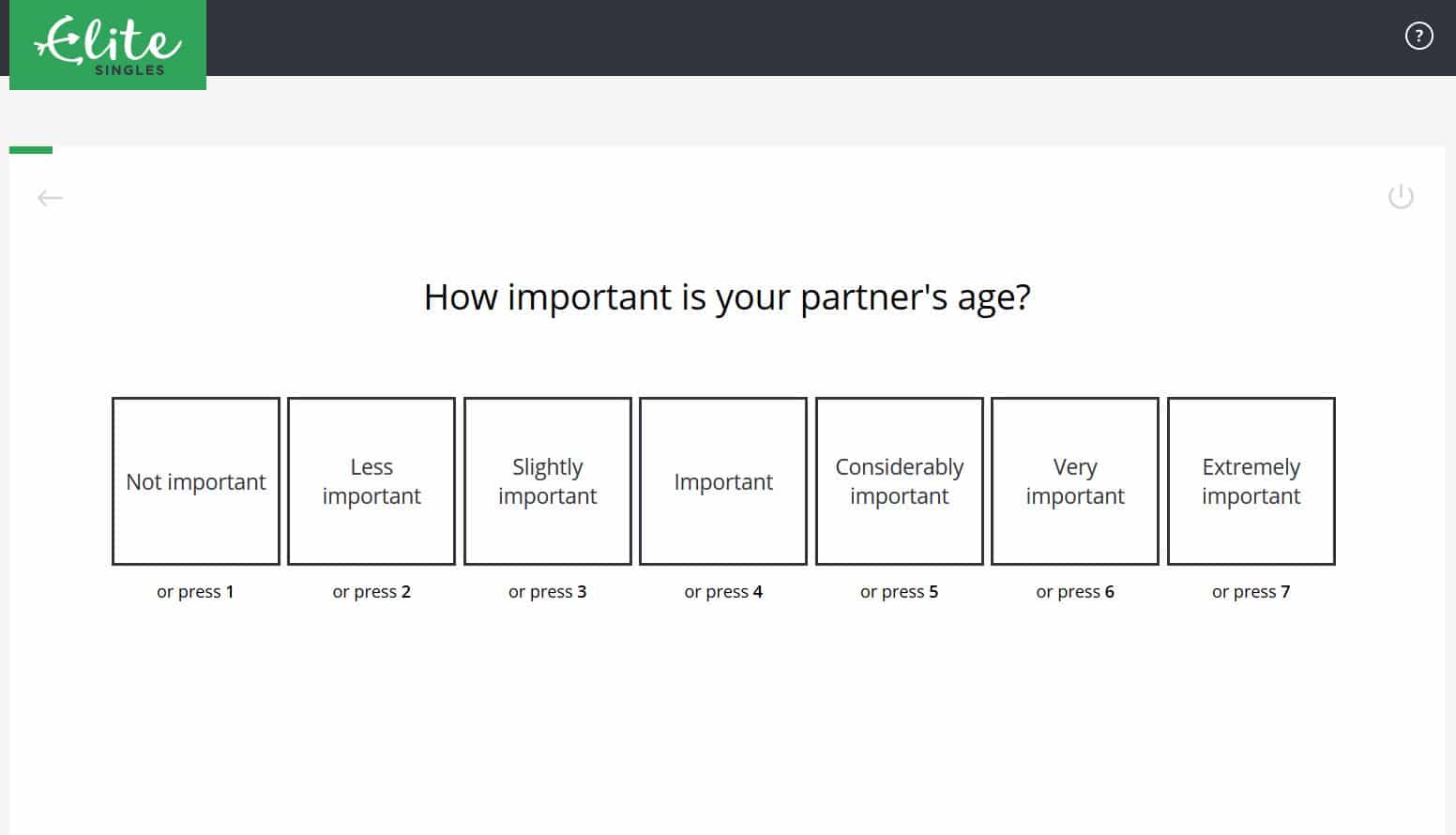Open help via the question mark icon
Image resolution: width=1456 pixels, height=835 pixels.
pyautogui.click(x=1418, y=37)
